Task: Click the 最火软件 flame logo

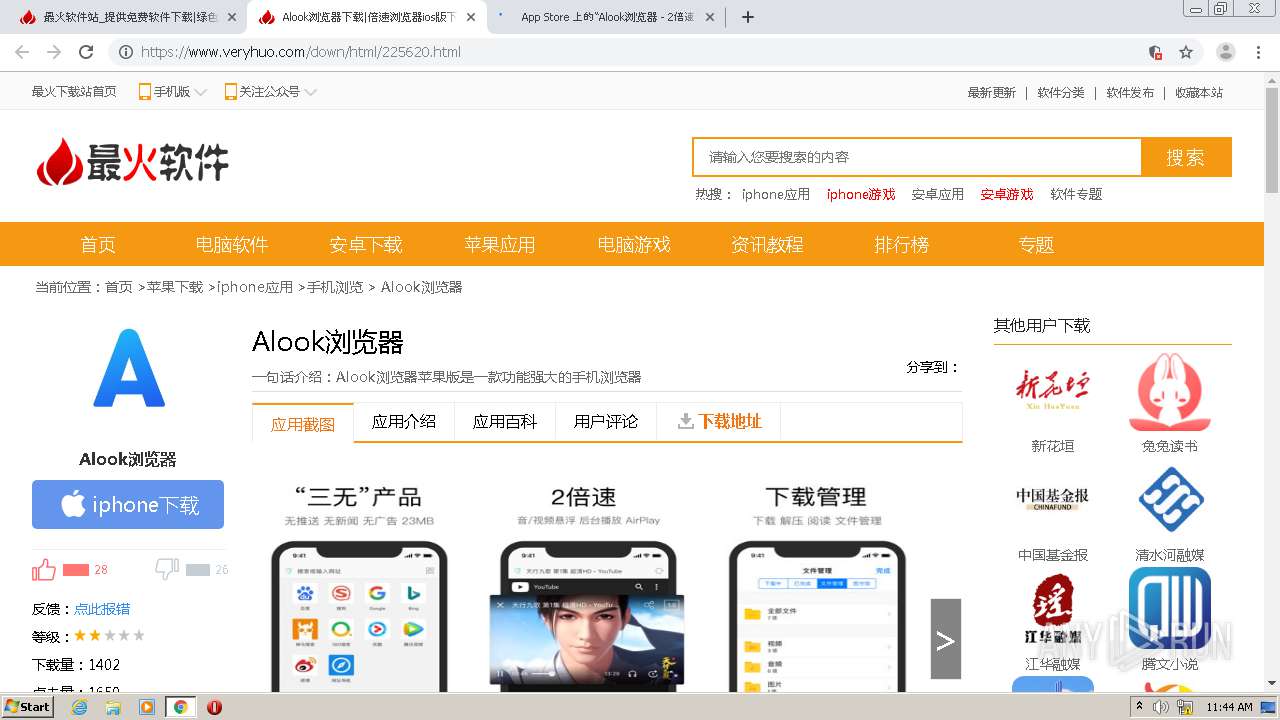Action: point(132,162)
